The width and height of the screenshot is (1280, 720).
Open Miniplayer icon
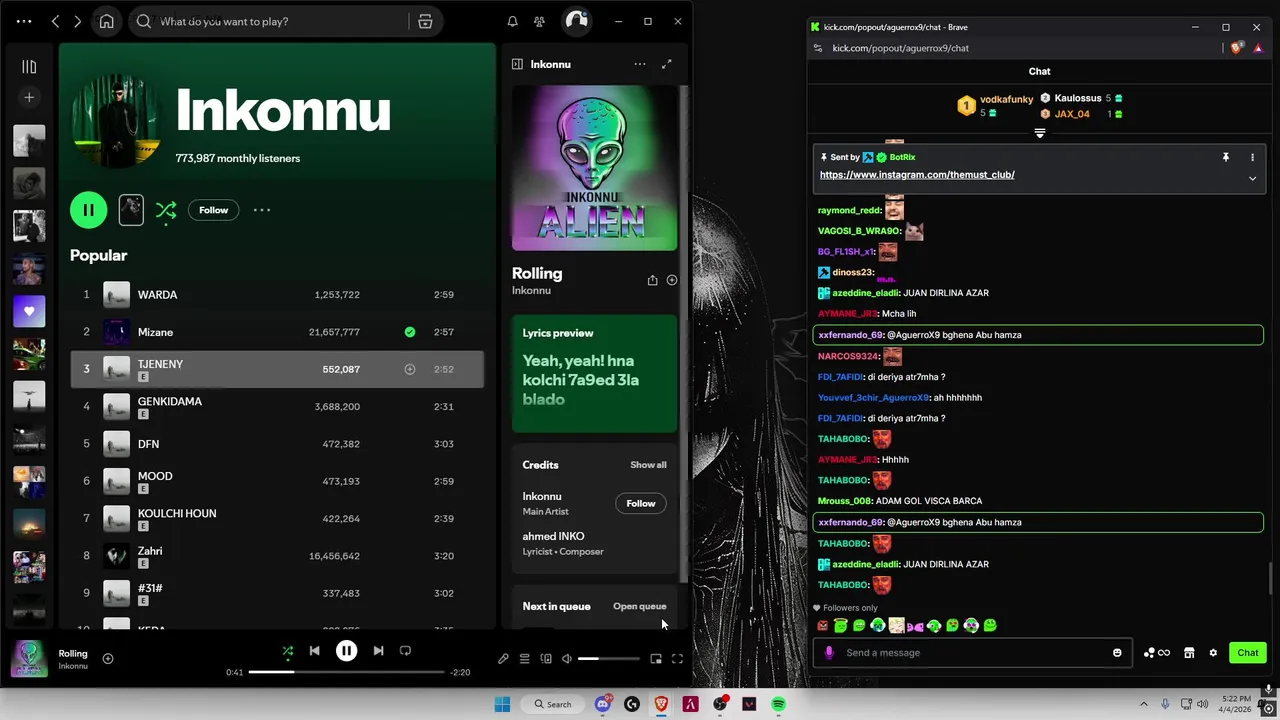[x=656, y=659]
